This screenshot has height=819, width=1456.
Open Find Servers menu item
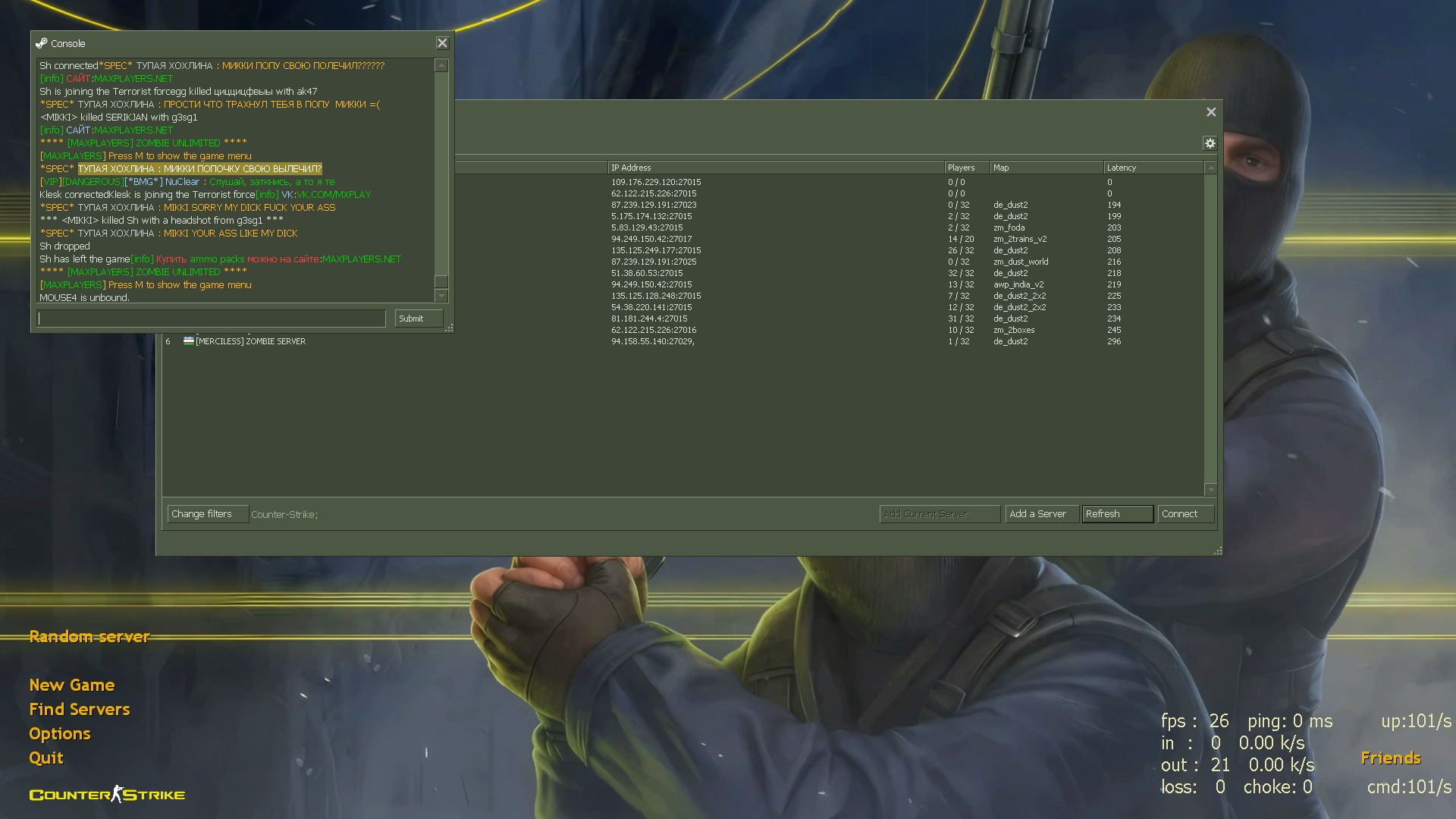point(80,710)
